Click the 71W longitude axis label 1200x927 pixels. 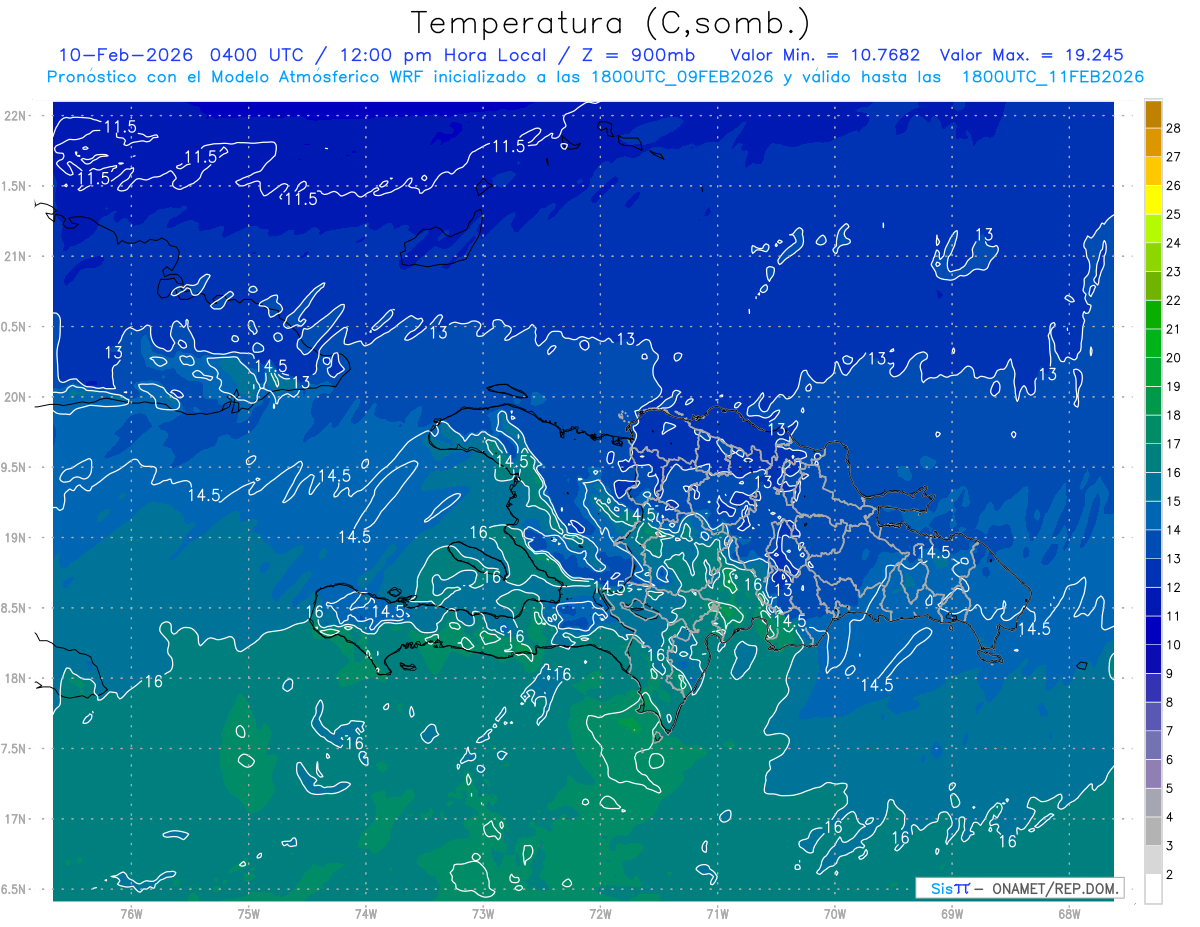717,914
